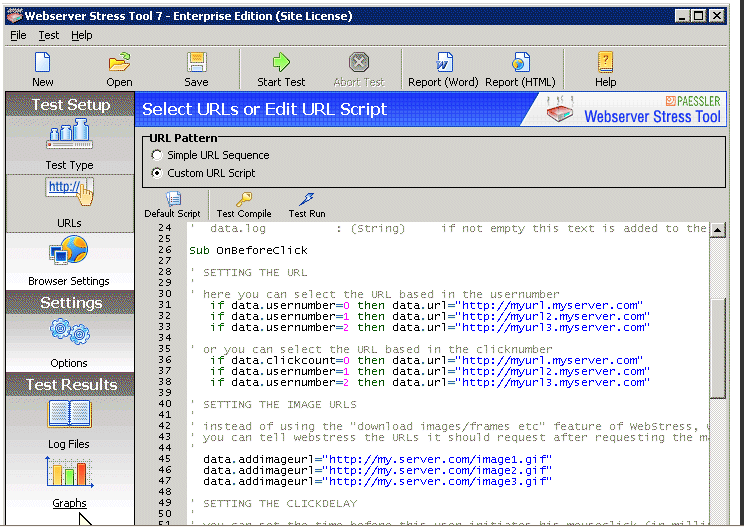Open the Help menu
The image size is (744, 527).
click(82, 35)
